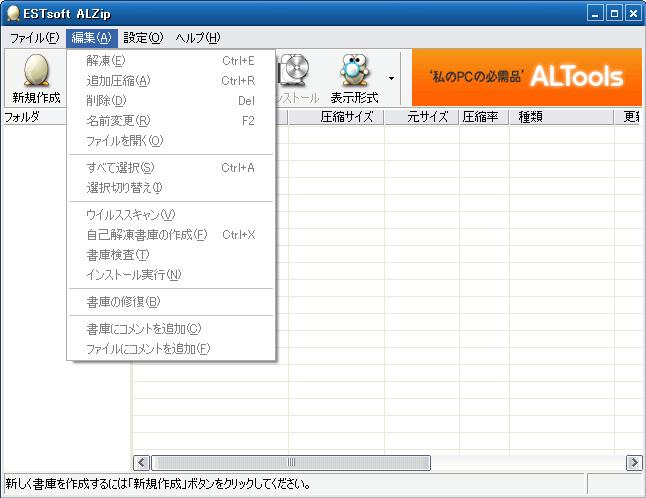
Task: Select インストール実行(N) menu entry
Action: (171, 275)
